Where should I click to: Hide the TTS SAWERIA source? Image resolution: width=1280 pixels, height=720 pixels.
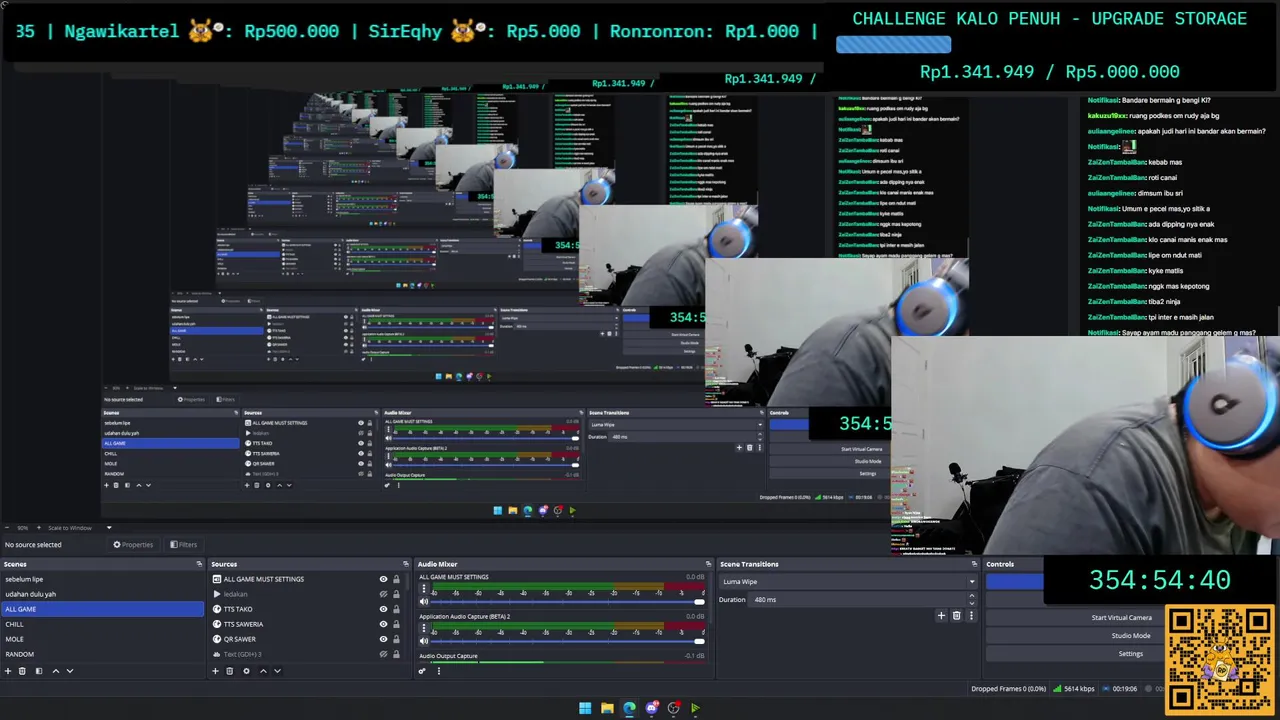383,624
